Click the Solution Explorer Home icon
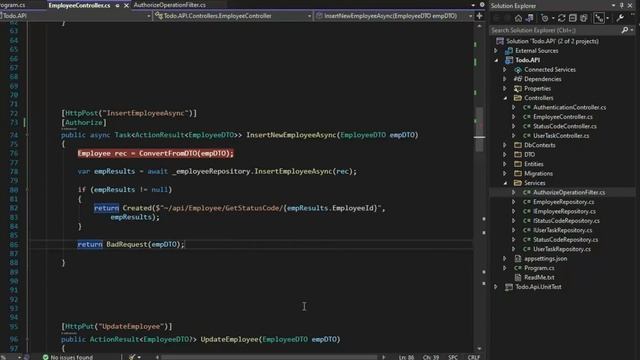Screen dimensions: 640x360 pyautogui.click(x=518, y=18)
